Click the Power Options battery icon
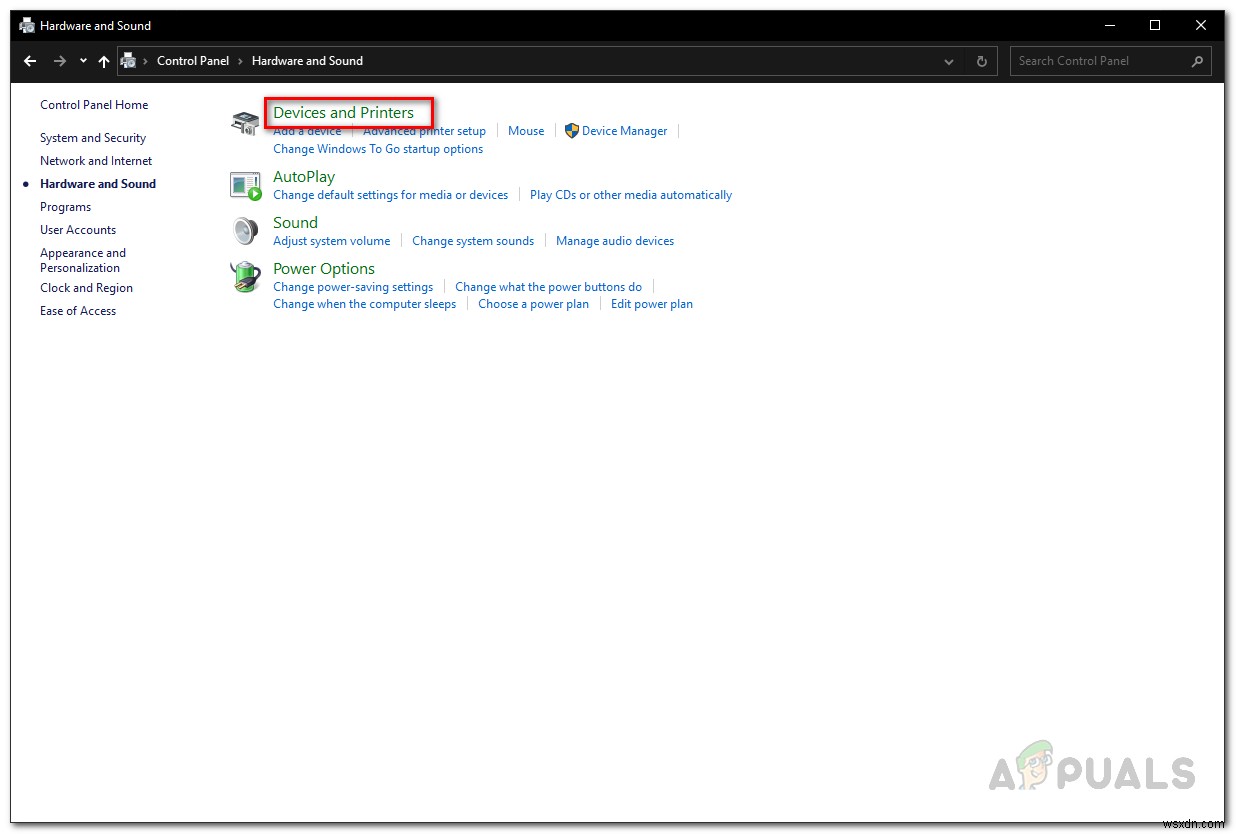The height and width of the screenshot is (834, 1236). (245, 277)
